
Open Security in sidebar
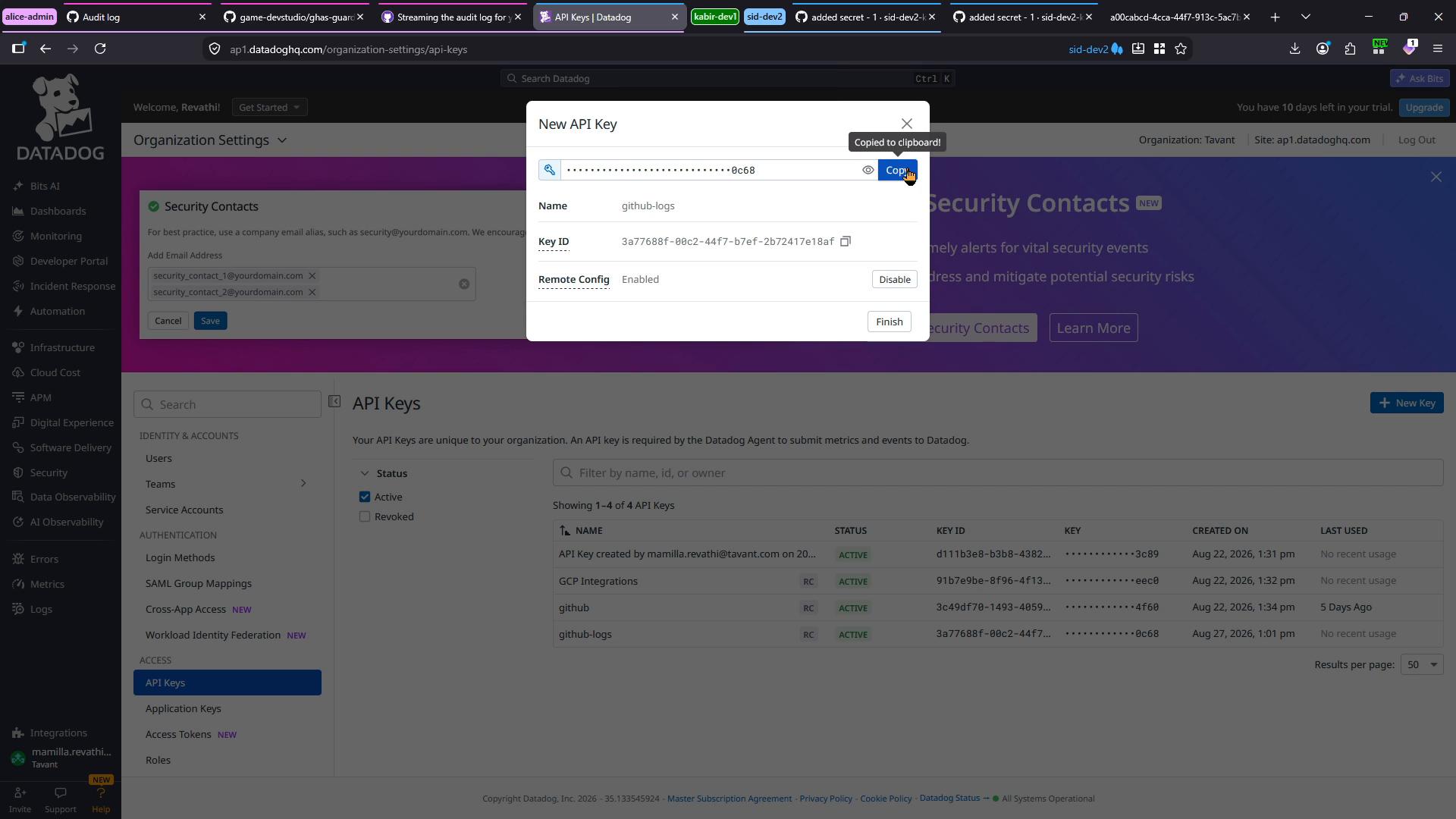[x=49, y=472]
